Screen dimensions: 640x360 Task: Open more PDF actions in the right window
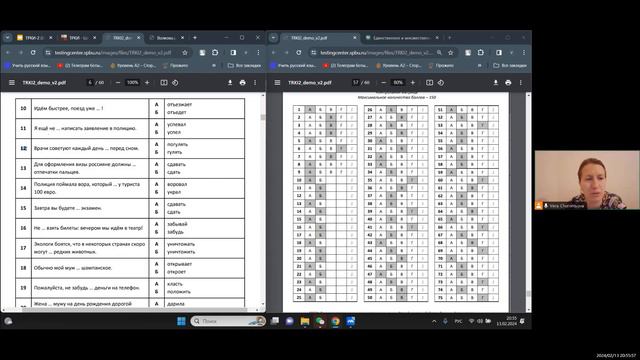(521, 82)
